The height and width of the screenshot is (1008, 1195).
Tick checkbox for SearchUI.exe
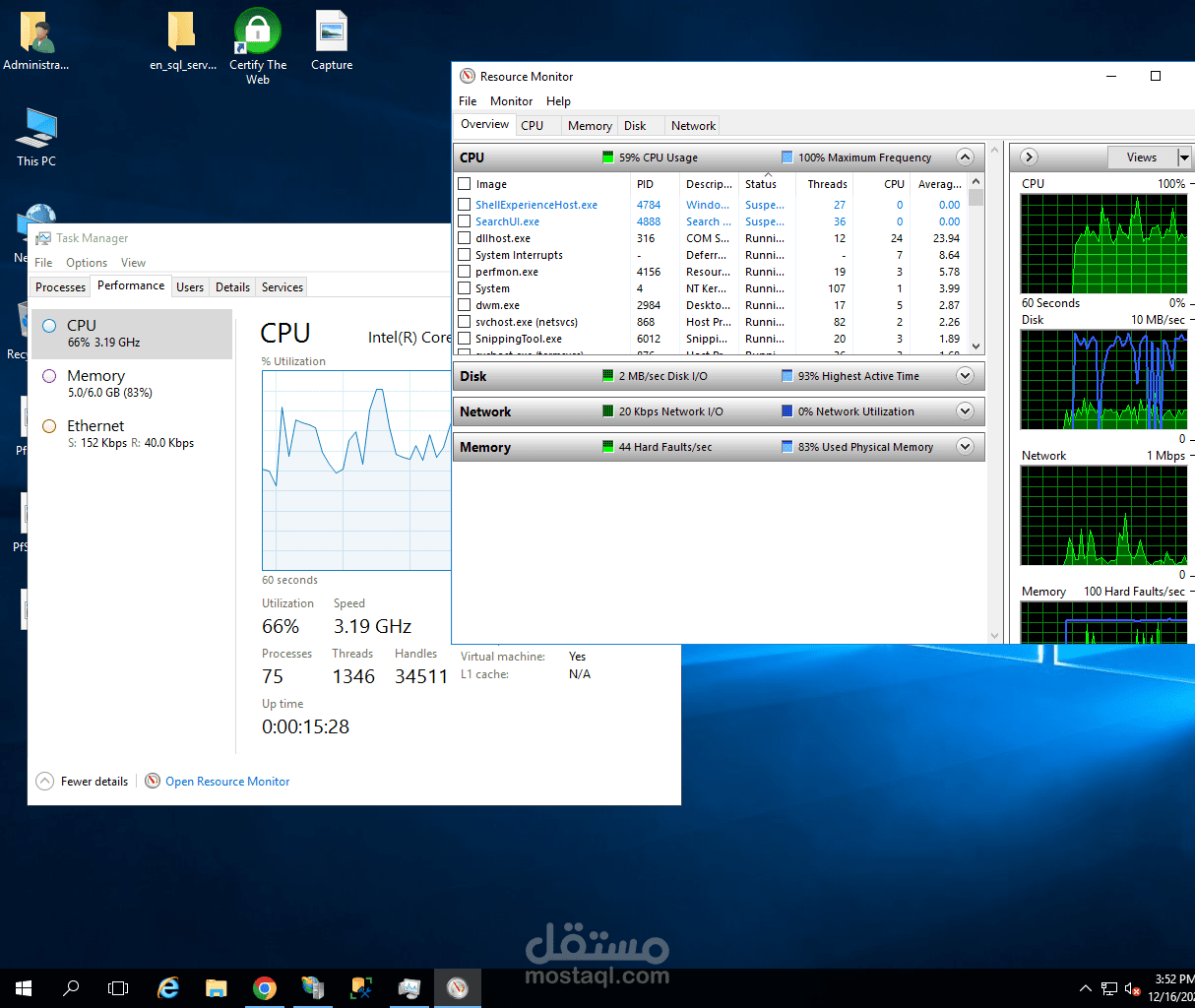[x=465, y=221]
